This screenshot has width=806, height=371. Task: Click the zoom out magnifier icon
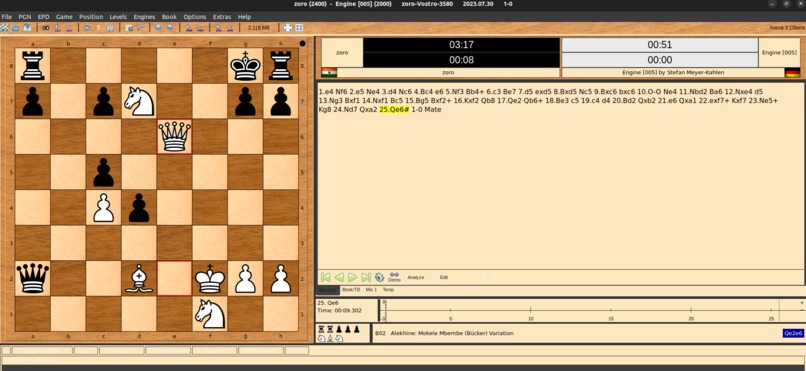pos(170,28)
